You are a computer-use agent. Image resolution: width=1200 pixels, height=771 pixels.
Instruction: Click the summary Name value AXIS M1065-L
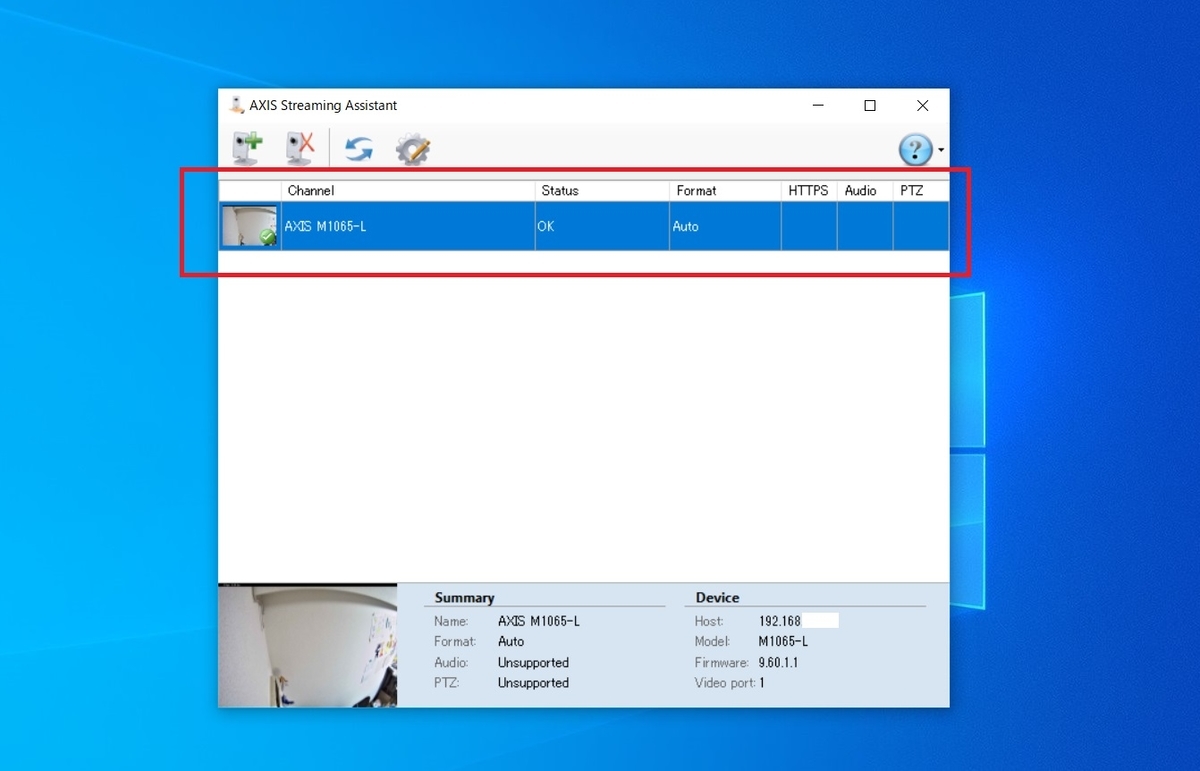pyautogui.click(x=539, y=621)
